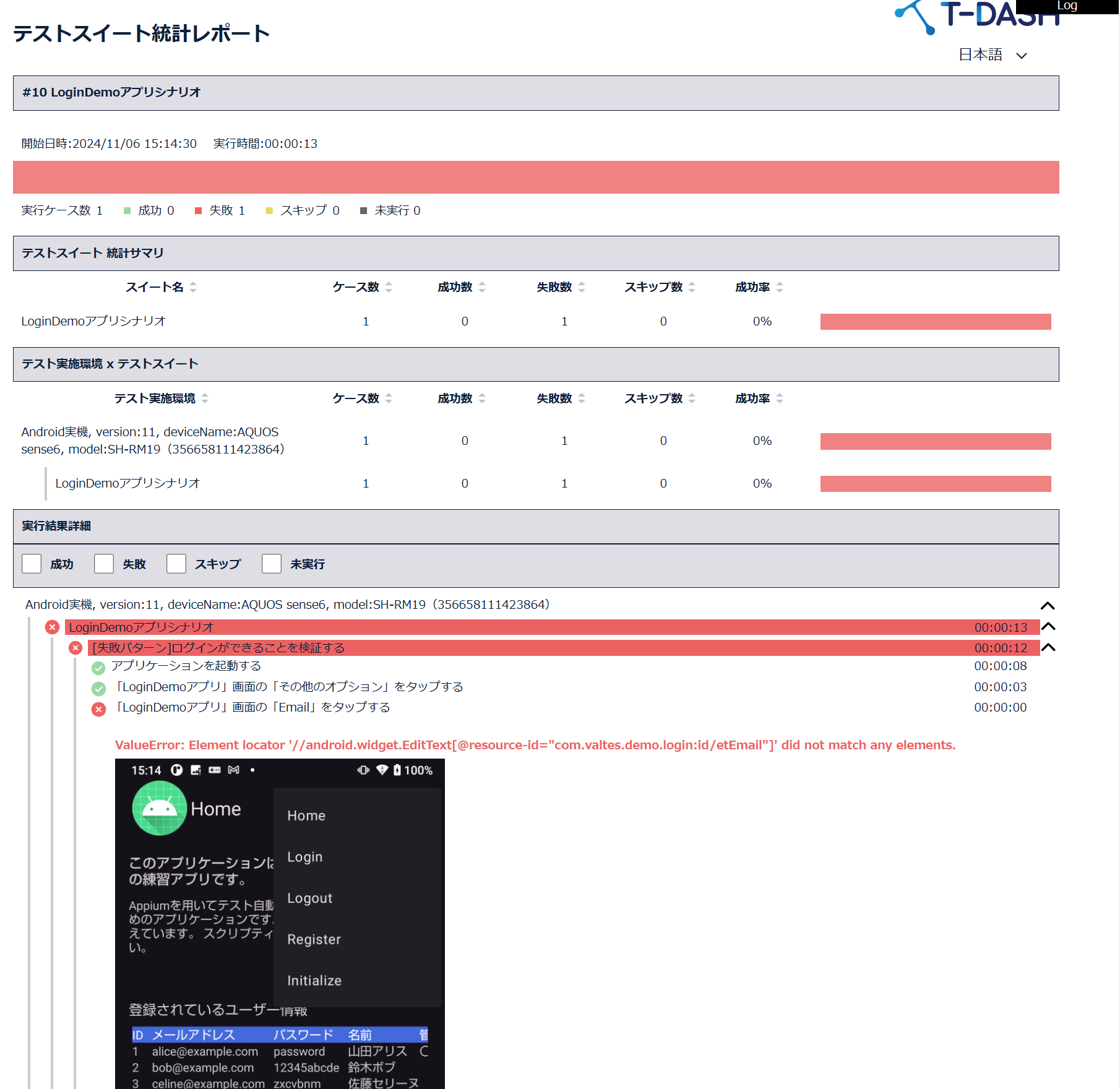Viewport: 1120px width, 1089px height.
Task: Collapse the Android実機 device results section
Action: (x=1047, y=606)
